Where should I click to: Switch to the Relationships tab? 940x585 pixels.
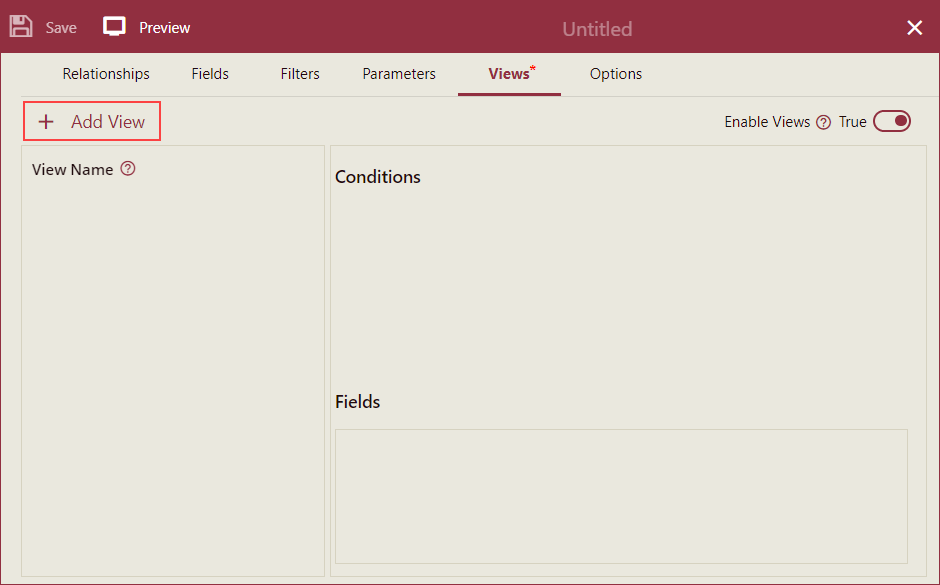[x=106, y=74]
